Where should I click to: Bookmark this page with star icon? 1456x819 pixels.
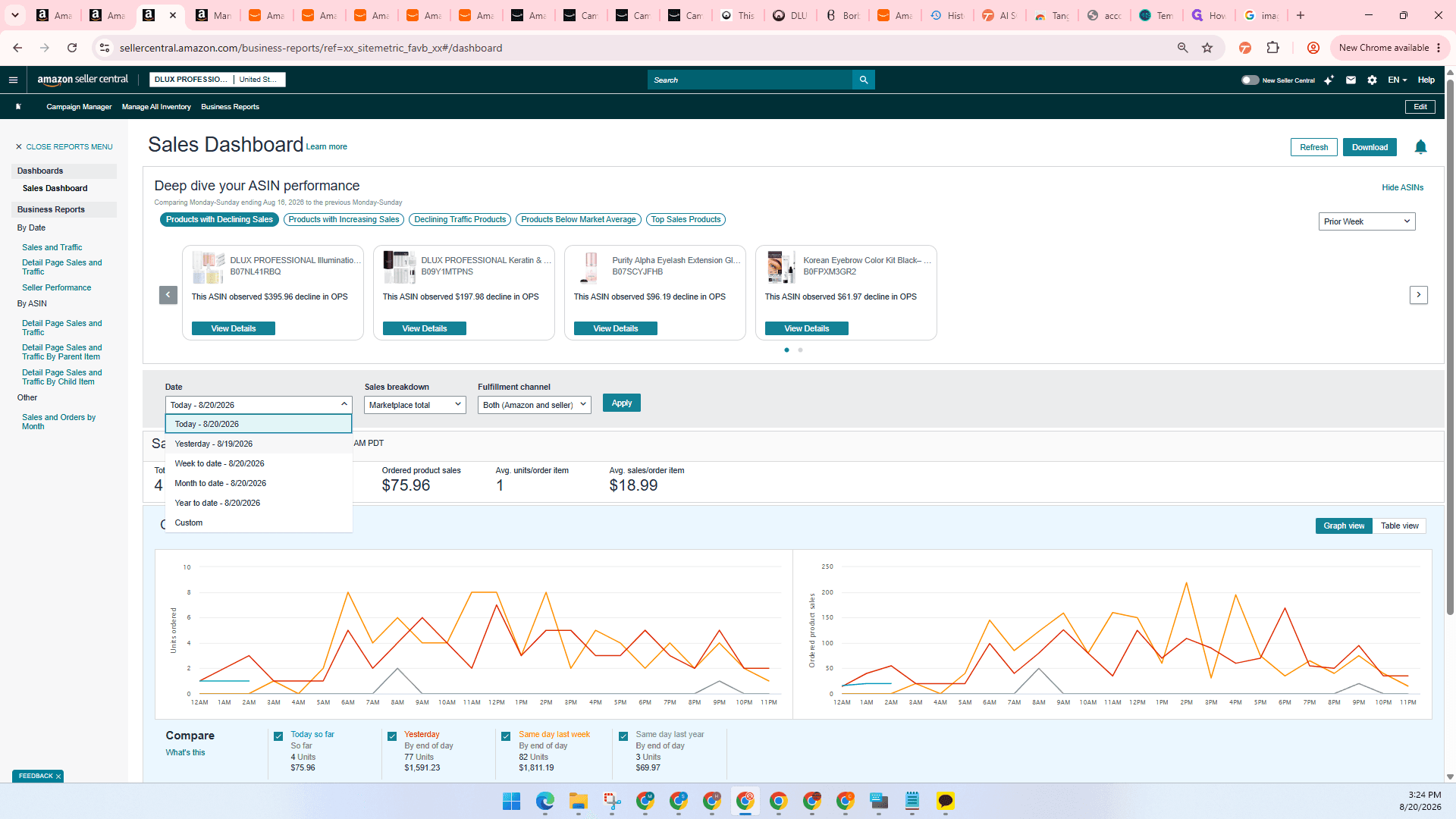pyautogui.click(x=1207, y=48)
